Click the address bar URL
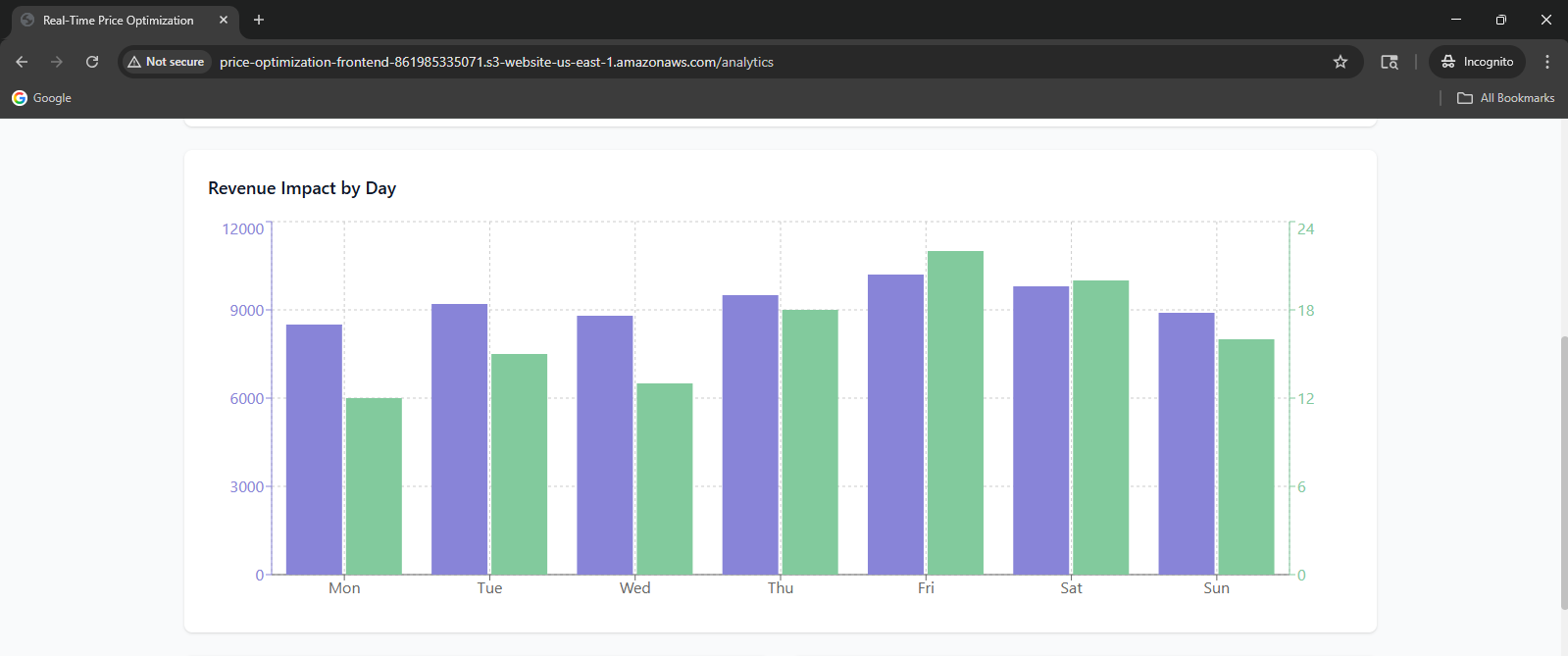1568x656 pixels. [x=496, y=62]
